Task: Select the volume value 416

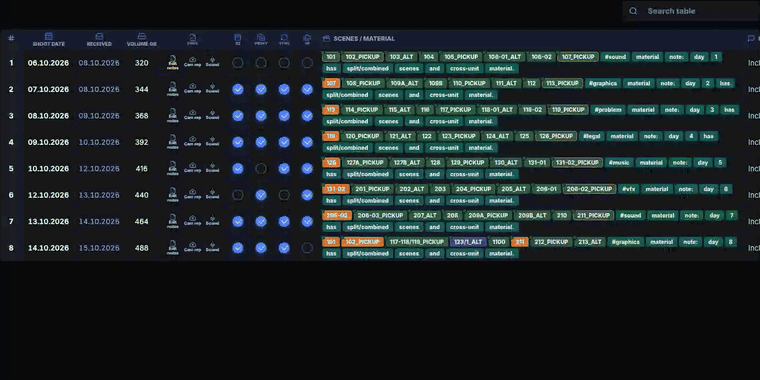Action: click(142, 169)
